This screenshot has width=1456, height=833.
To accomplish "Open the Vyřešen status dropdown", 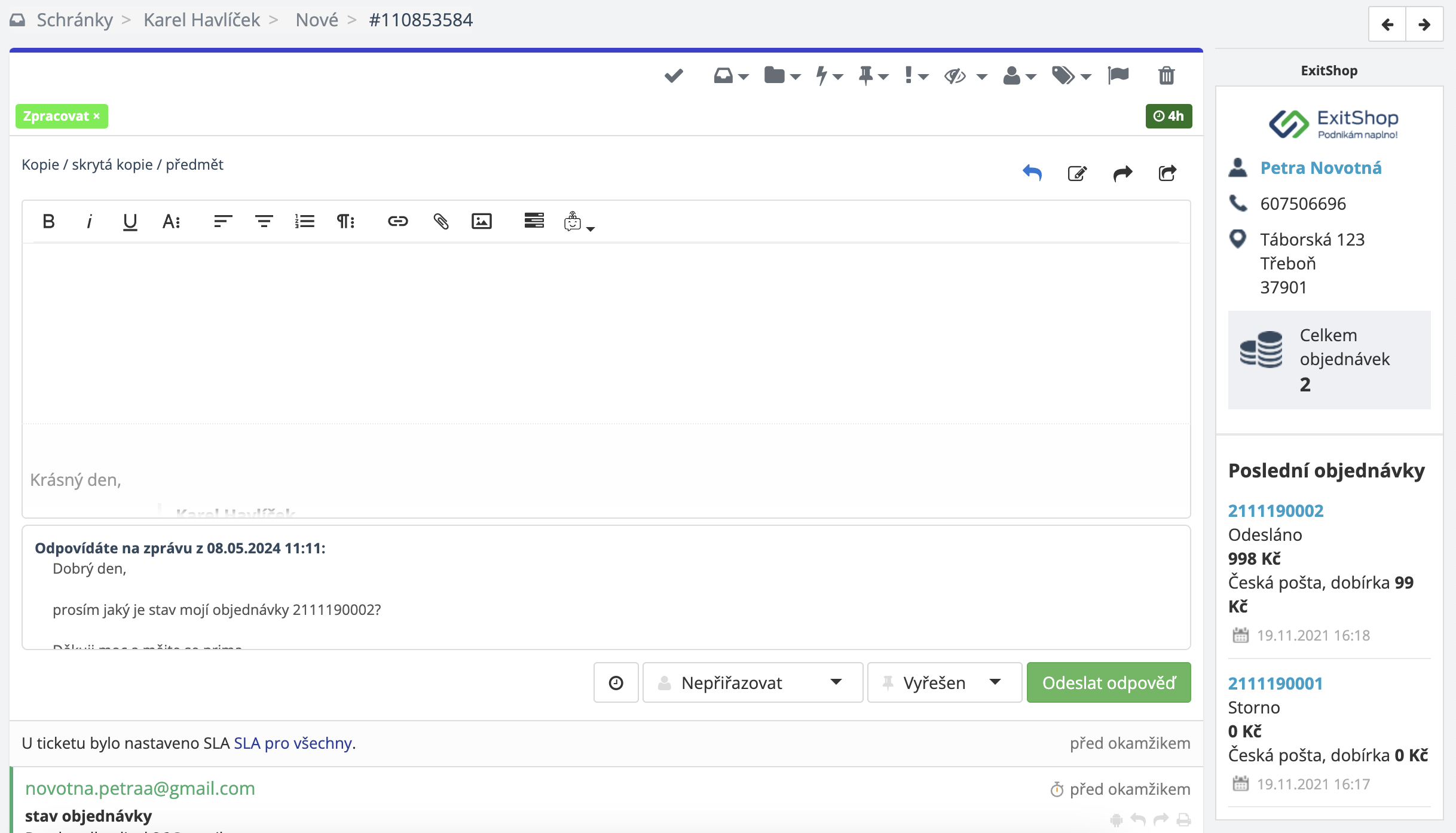I will 944,682.
